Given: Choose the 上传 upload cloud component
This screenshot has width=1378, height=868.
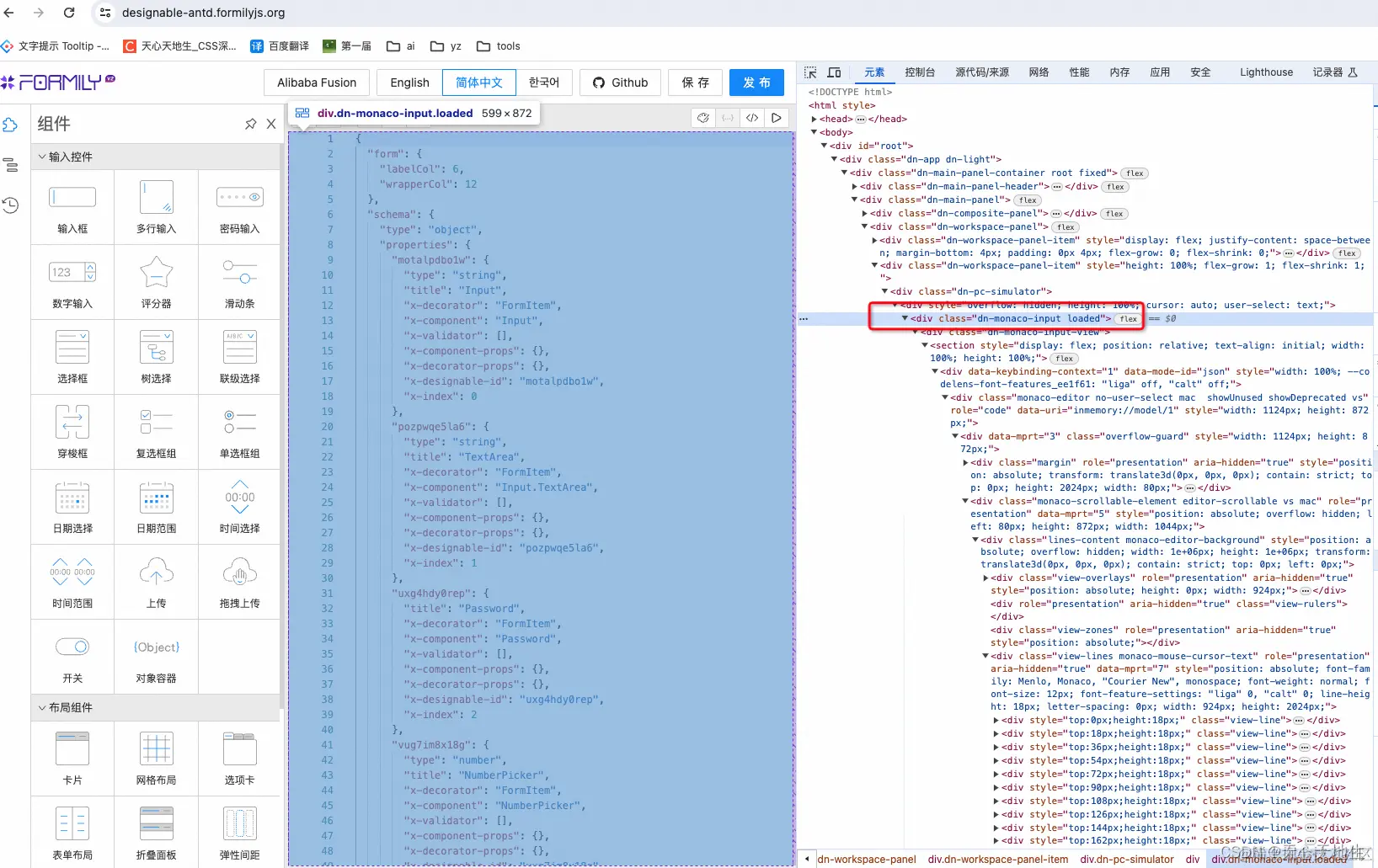Looking at the screenshot, I should 156,582.
